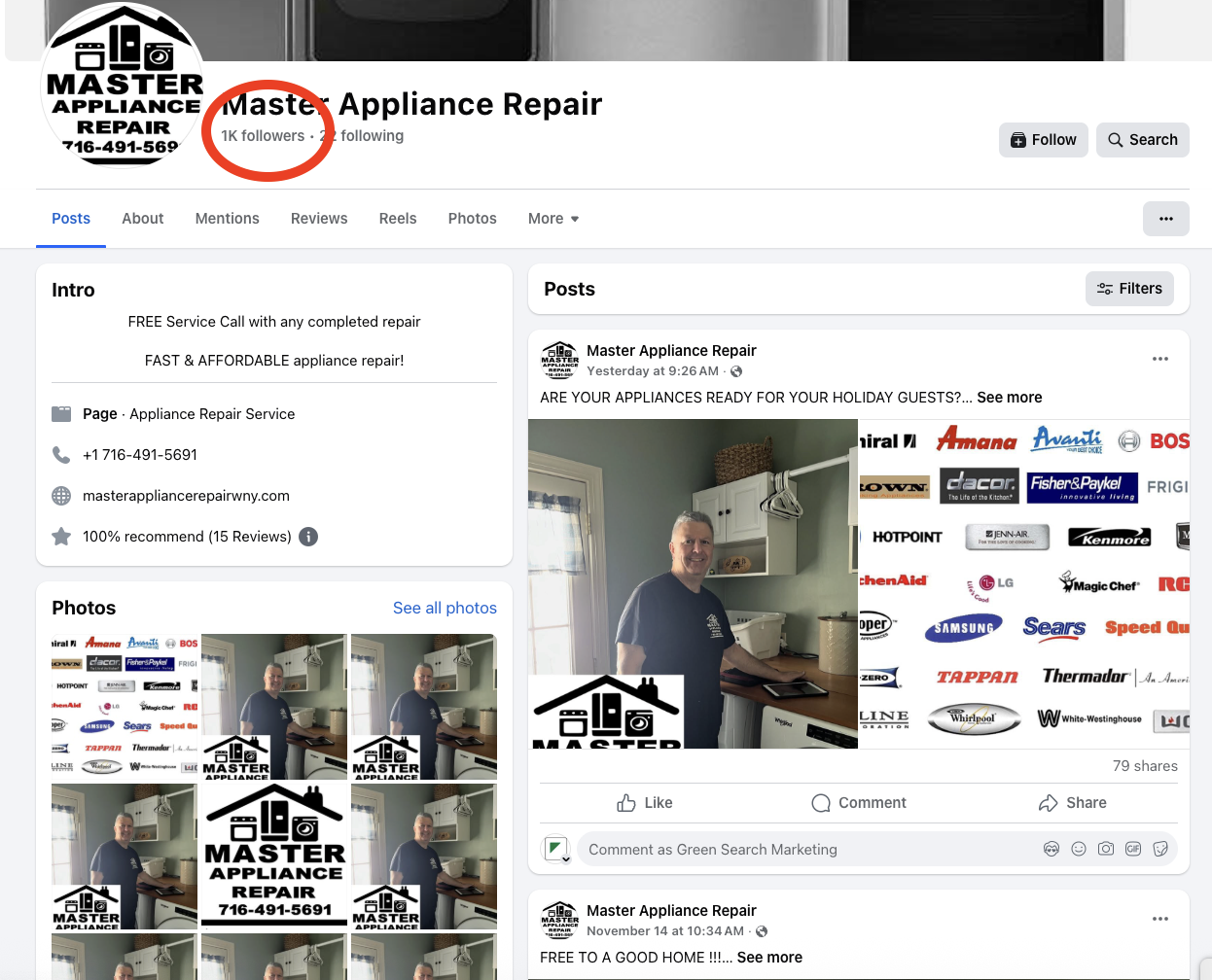
Task: Expand the More tab dropdown
Action: (553, 219)
